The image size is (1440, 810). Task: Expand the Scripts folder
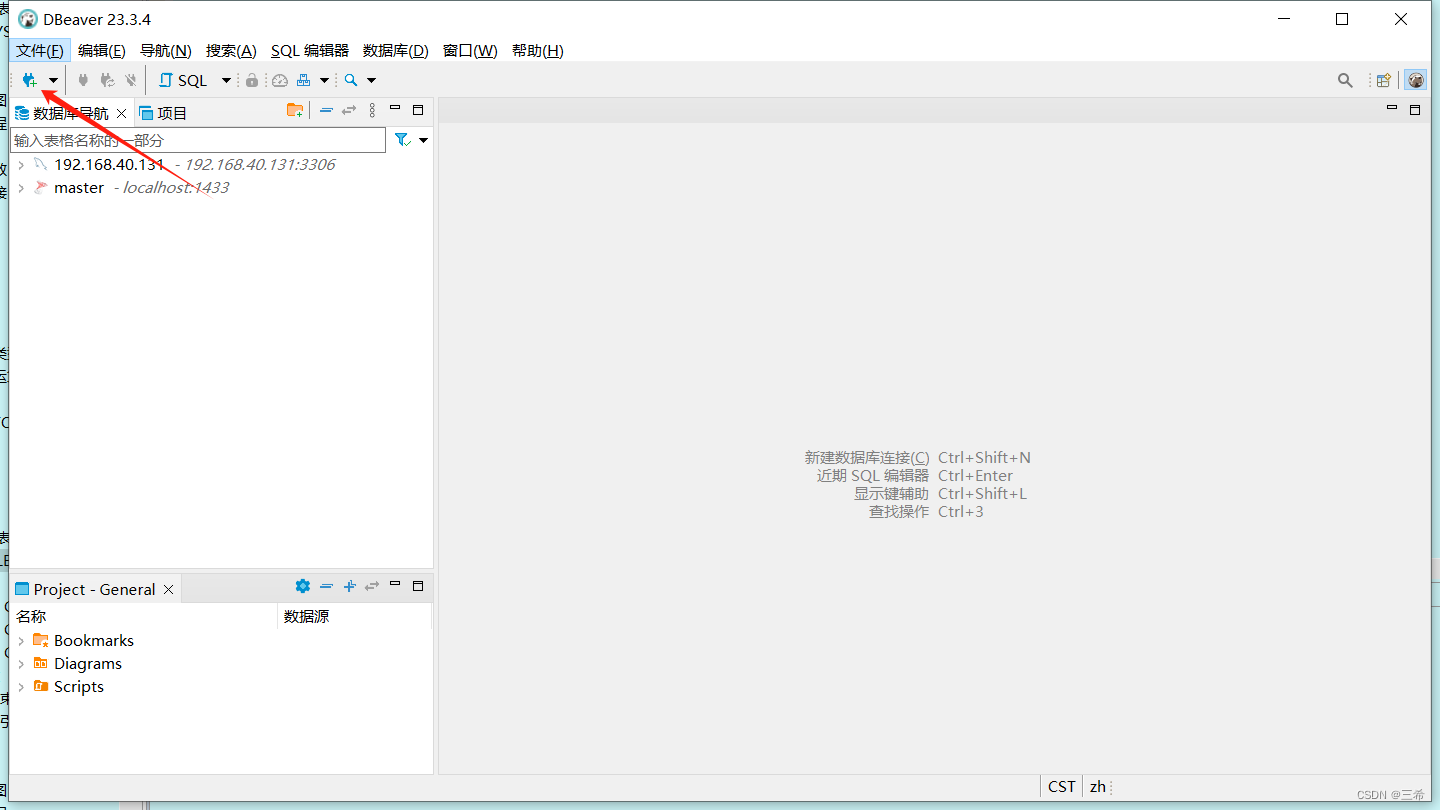[x=21, y=687]
